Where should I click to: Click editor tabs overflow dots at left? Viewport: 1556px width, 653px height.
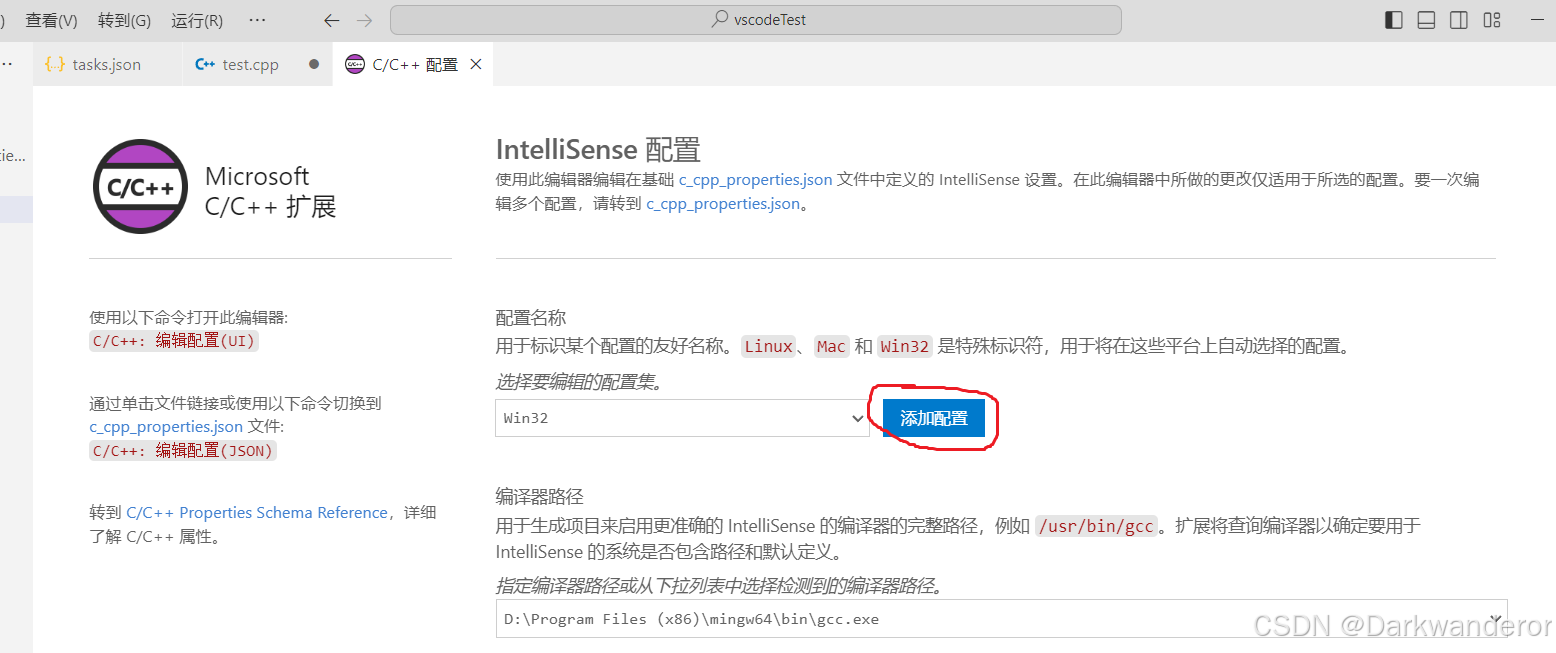[7, 64]
